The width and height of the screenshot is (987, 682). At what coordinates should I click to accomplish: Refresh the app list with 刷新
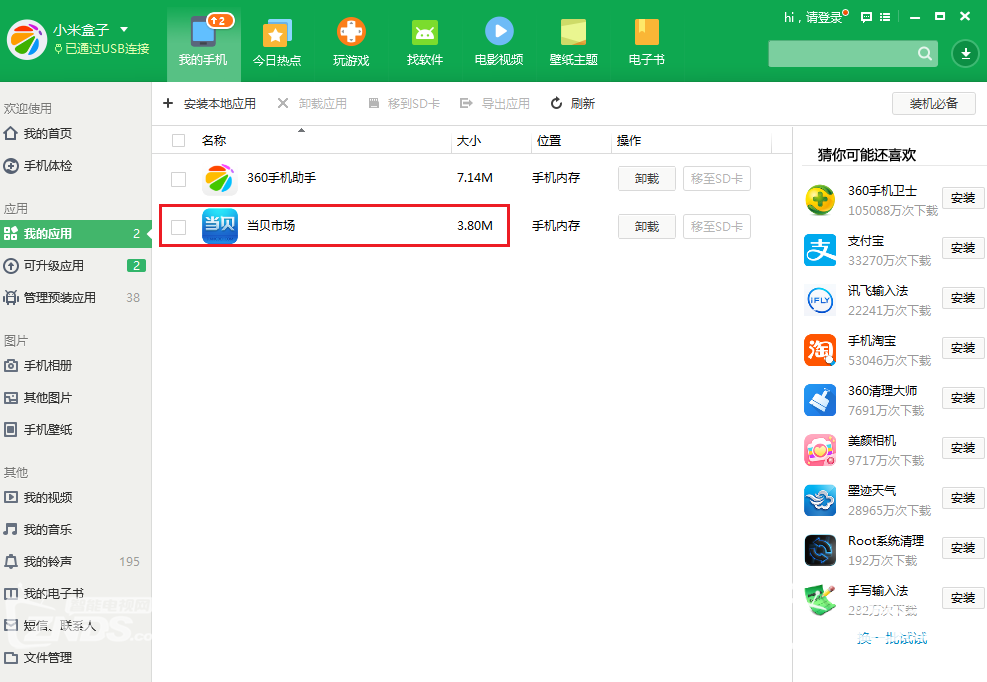[x=573, y=103]
